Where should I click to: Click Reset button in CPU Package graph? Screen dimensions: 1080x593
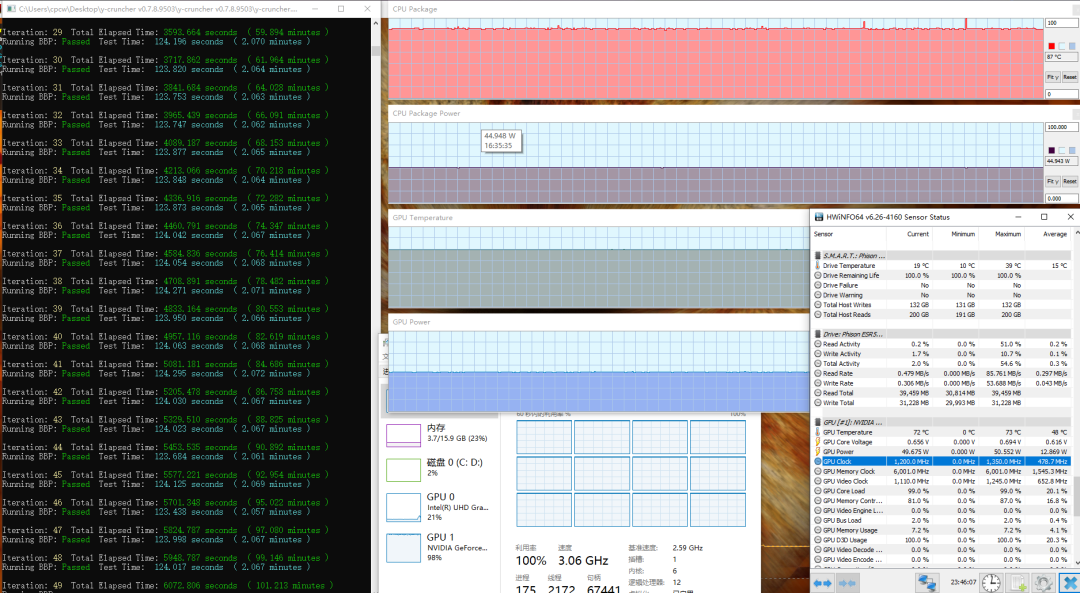click(x=1070, y=77)
